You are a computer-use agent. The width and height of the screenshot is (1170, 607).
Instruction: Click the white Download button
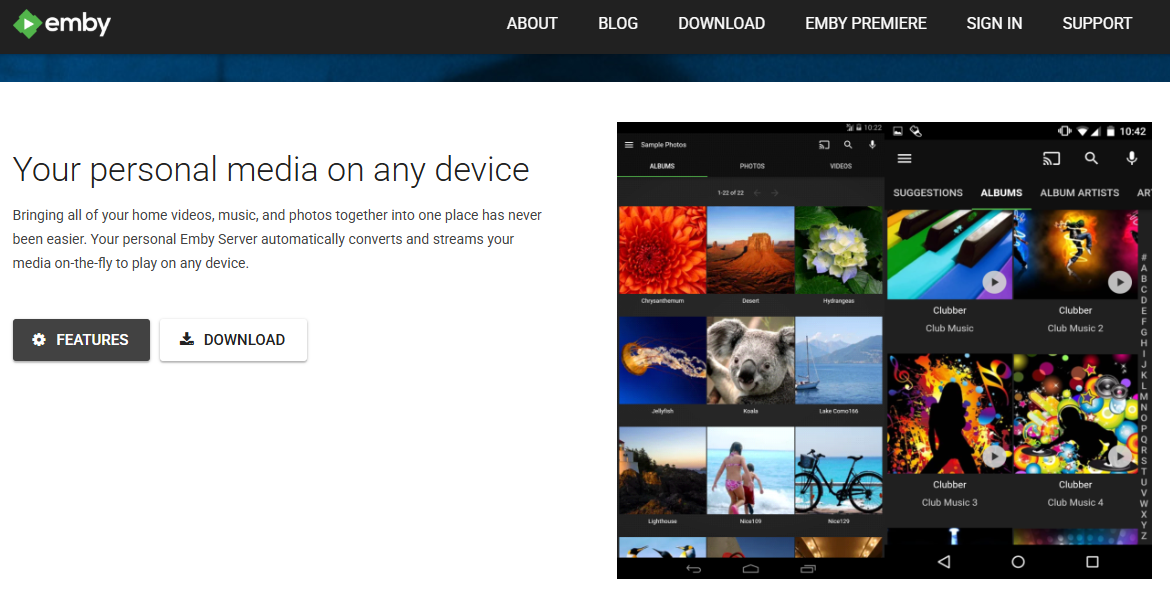pos(233,340)
